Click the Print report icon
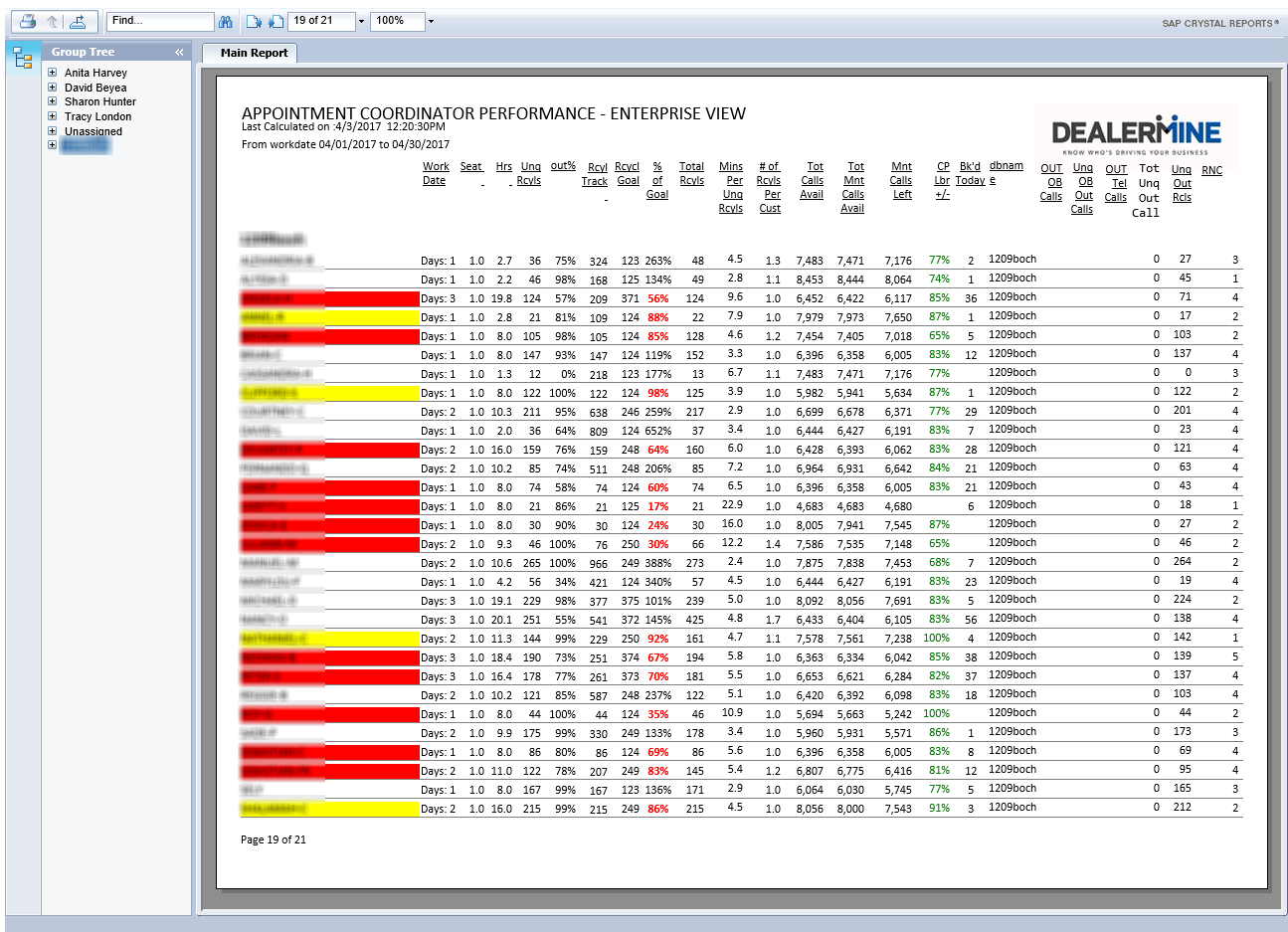This screenshot has width=1288, height=932. (28, 21)
